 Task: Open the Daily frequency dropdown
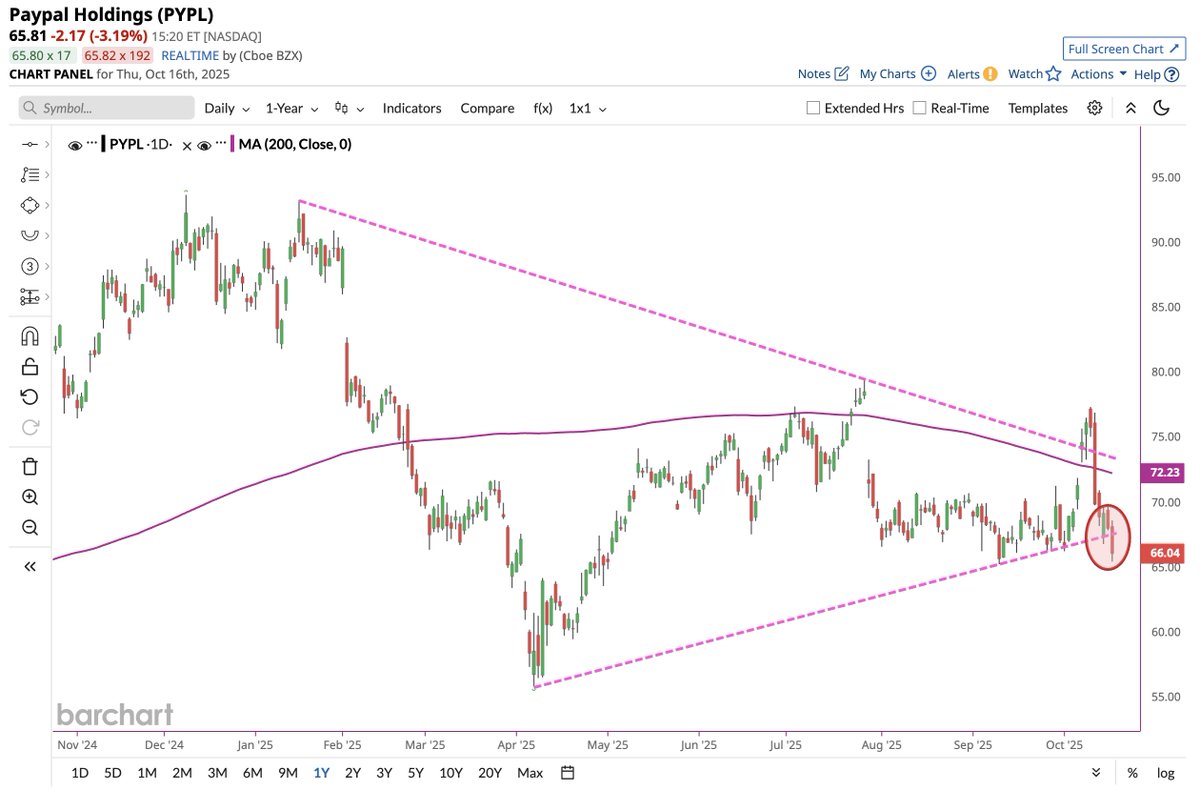226,108
